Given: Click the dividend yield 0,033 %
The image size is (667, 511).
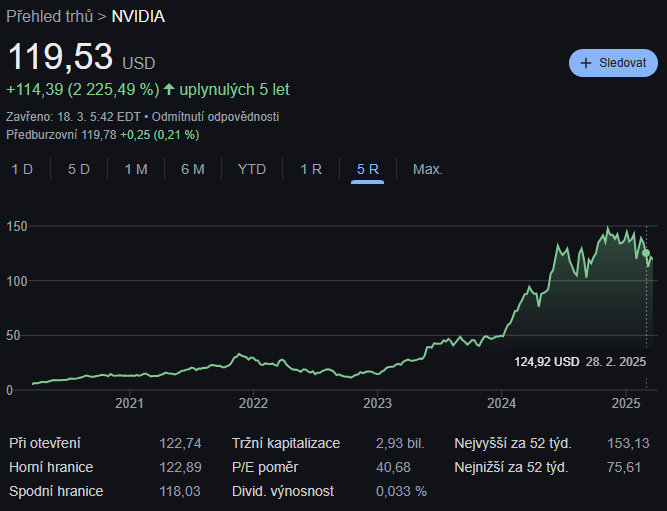Looking at the screenshot, I should point(401,491).
